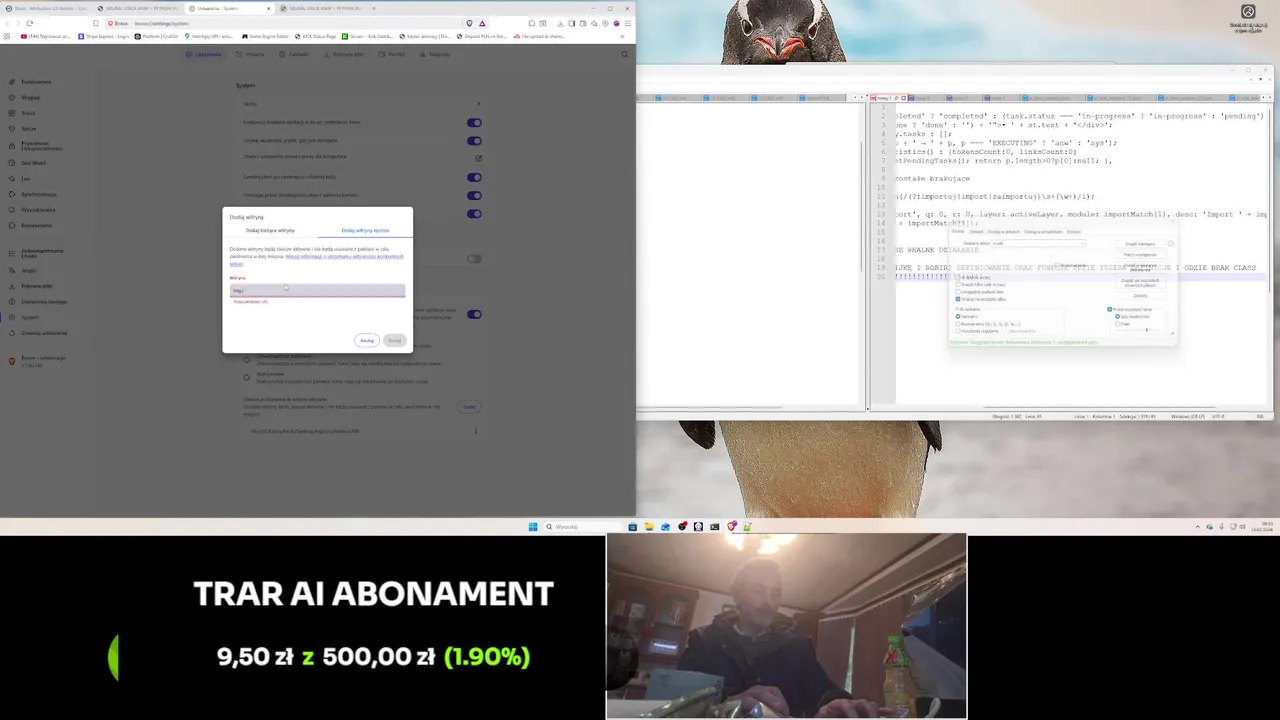Toggle Przezroczystość okna checkbox in find dialog

[x=1110, y=309]
